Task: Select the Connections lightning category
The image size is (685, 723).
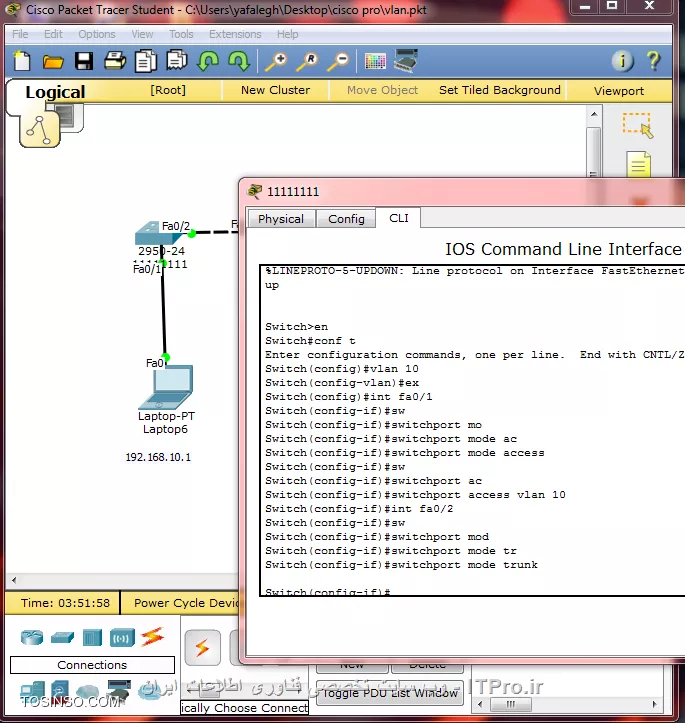Action: click(x=152, y=637)
